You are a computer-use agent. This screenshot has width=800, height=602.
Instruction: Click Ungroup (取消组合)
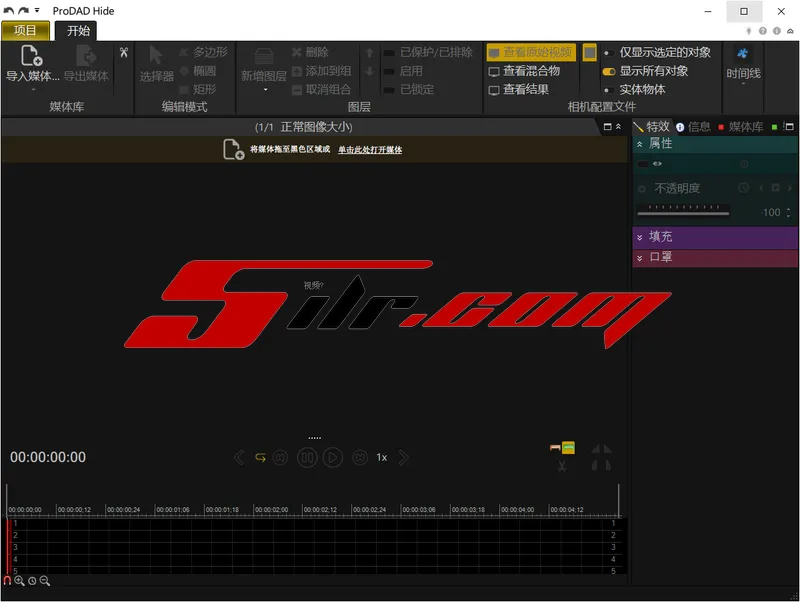point(321,89)
